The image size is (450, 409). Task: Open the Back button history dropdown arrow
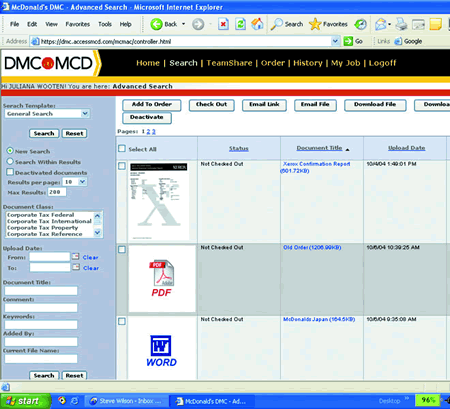183,24
